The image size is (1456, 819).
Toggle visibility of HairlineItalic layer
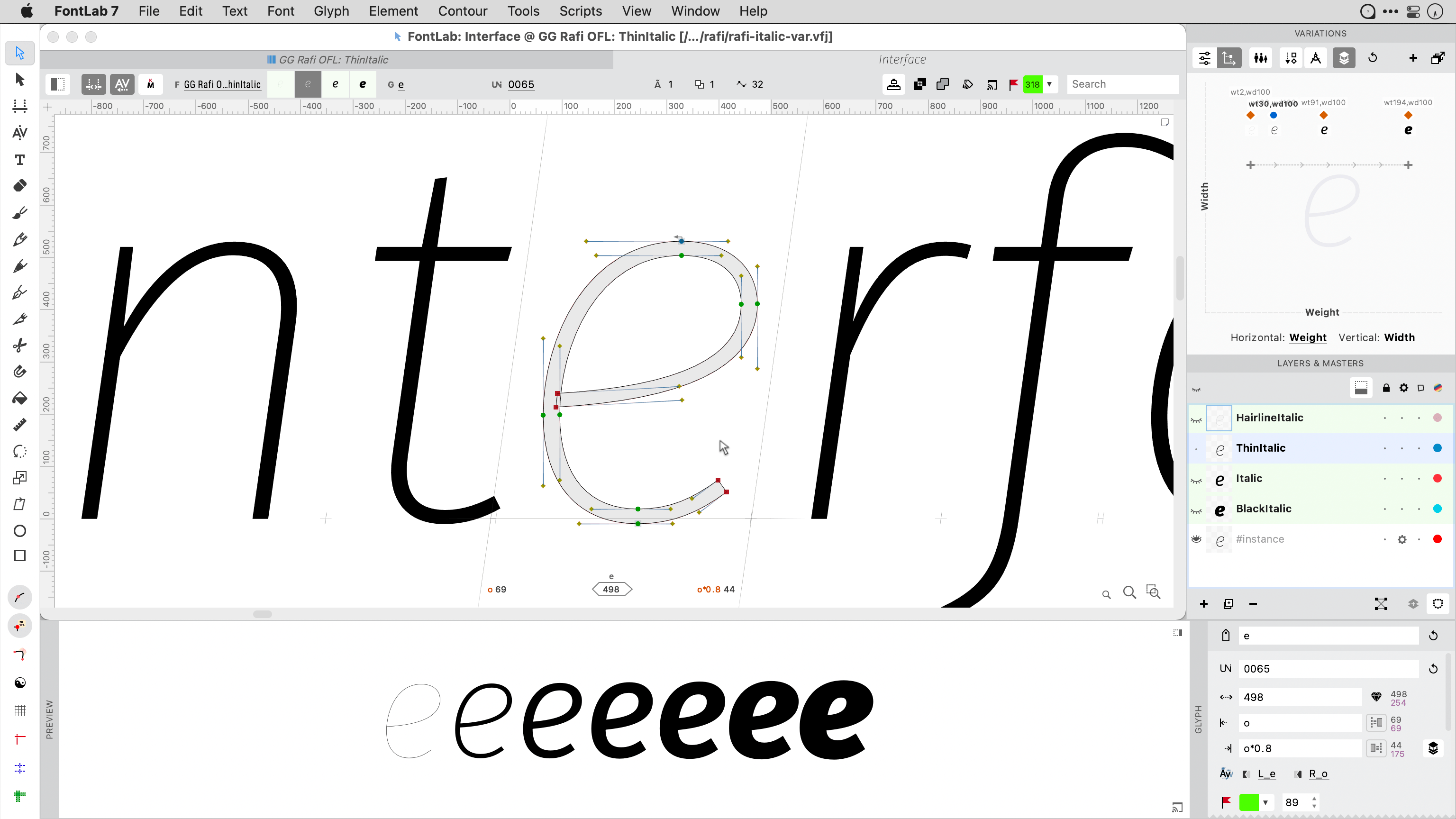tap(1196, 419)
